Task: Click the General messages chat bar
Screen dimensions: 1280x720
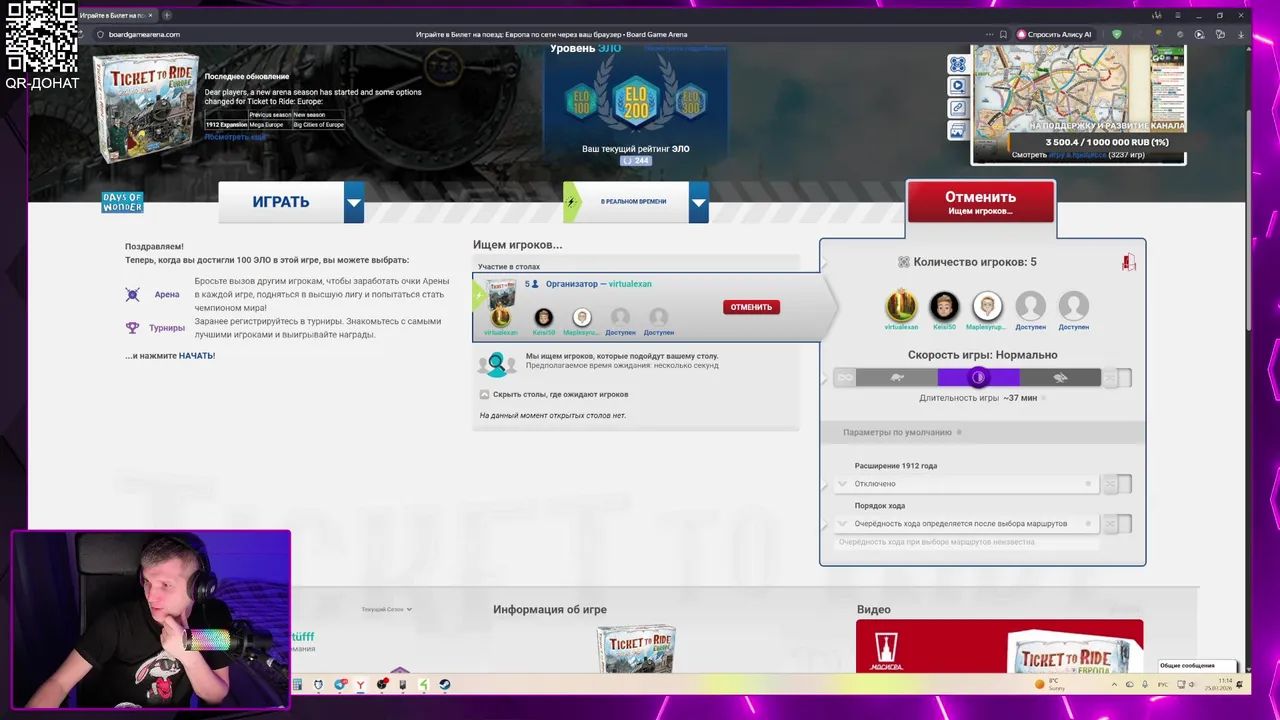Action: [x=1197, y=666]
